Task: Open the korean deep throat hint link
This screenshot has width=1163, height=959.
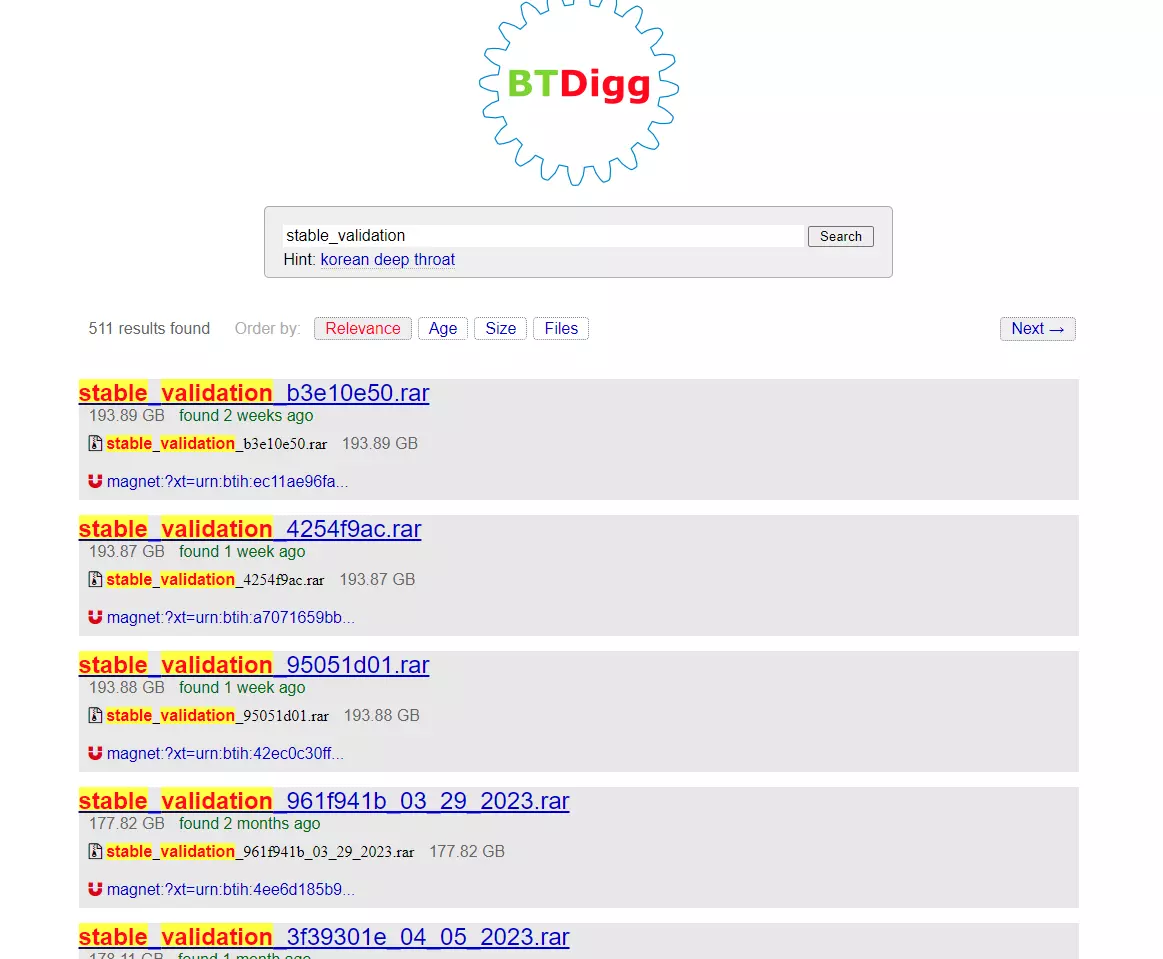Action: coord(387,260)
